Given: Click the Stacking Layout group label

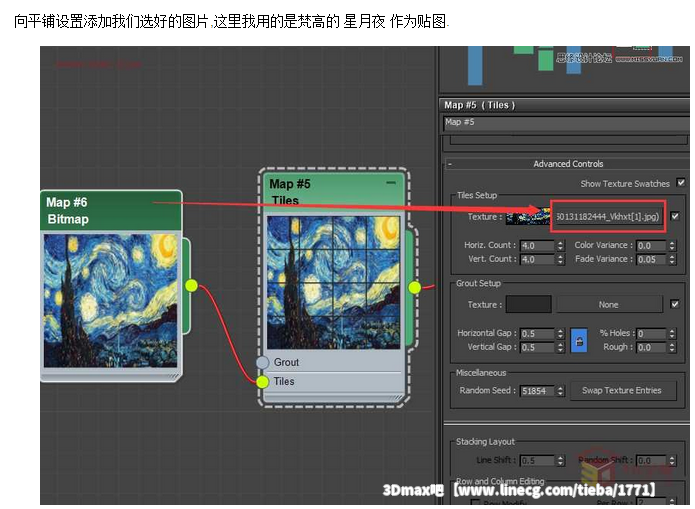Looking at the screenshot, I should (x=485, y=442).
